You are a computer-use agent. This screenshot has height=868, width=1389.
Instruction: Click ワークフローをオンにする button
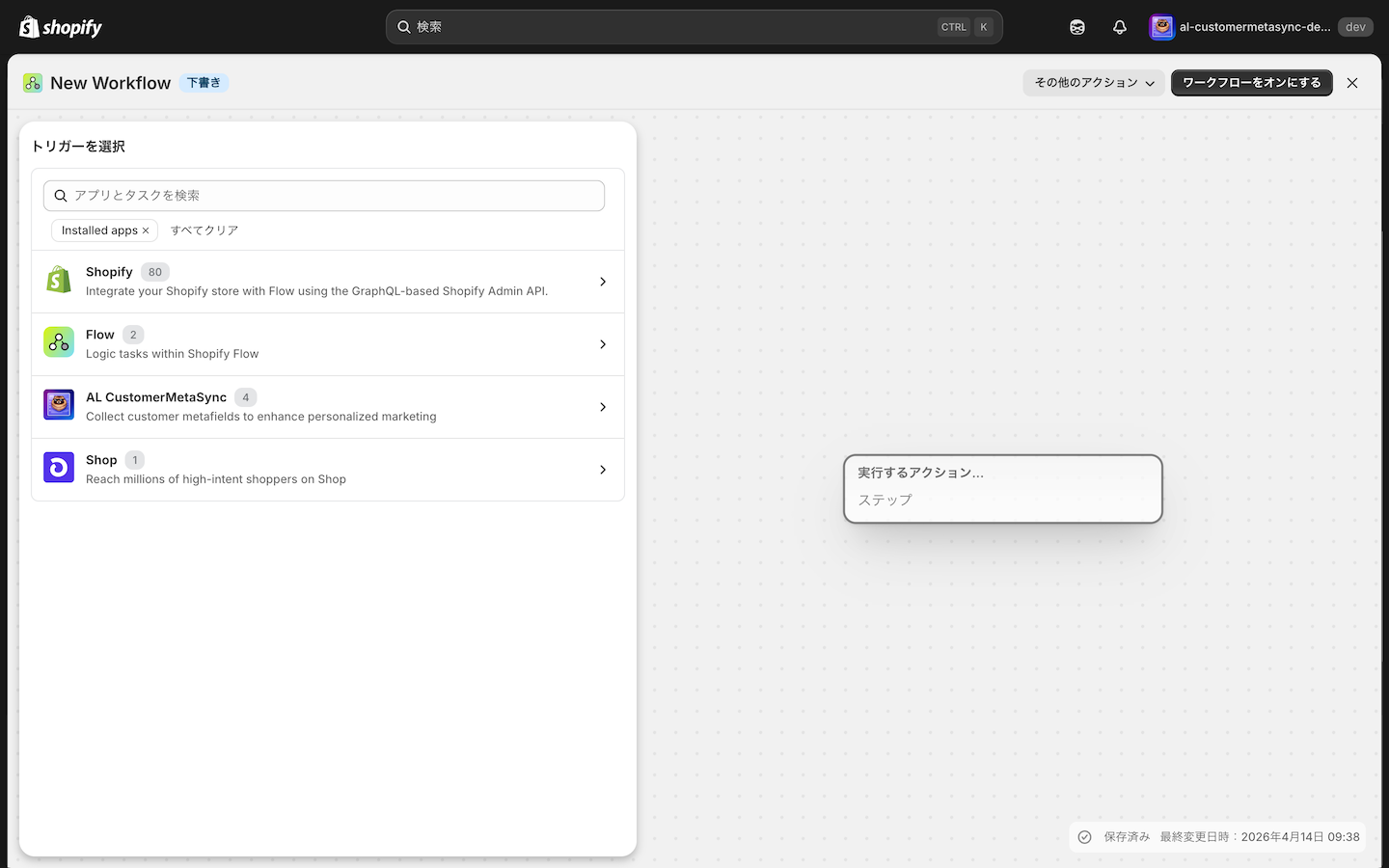pos(1252,83)
